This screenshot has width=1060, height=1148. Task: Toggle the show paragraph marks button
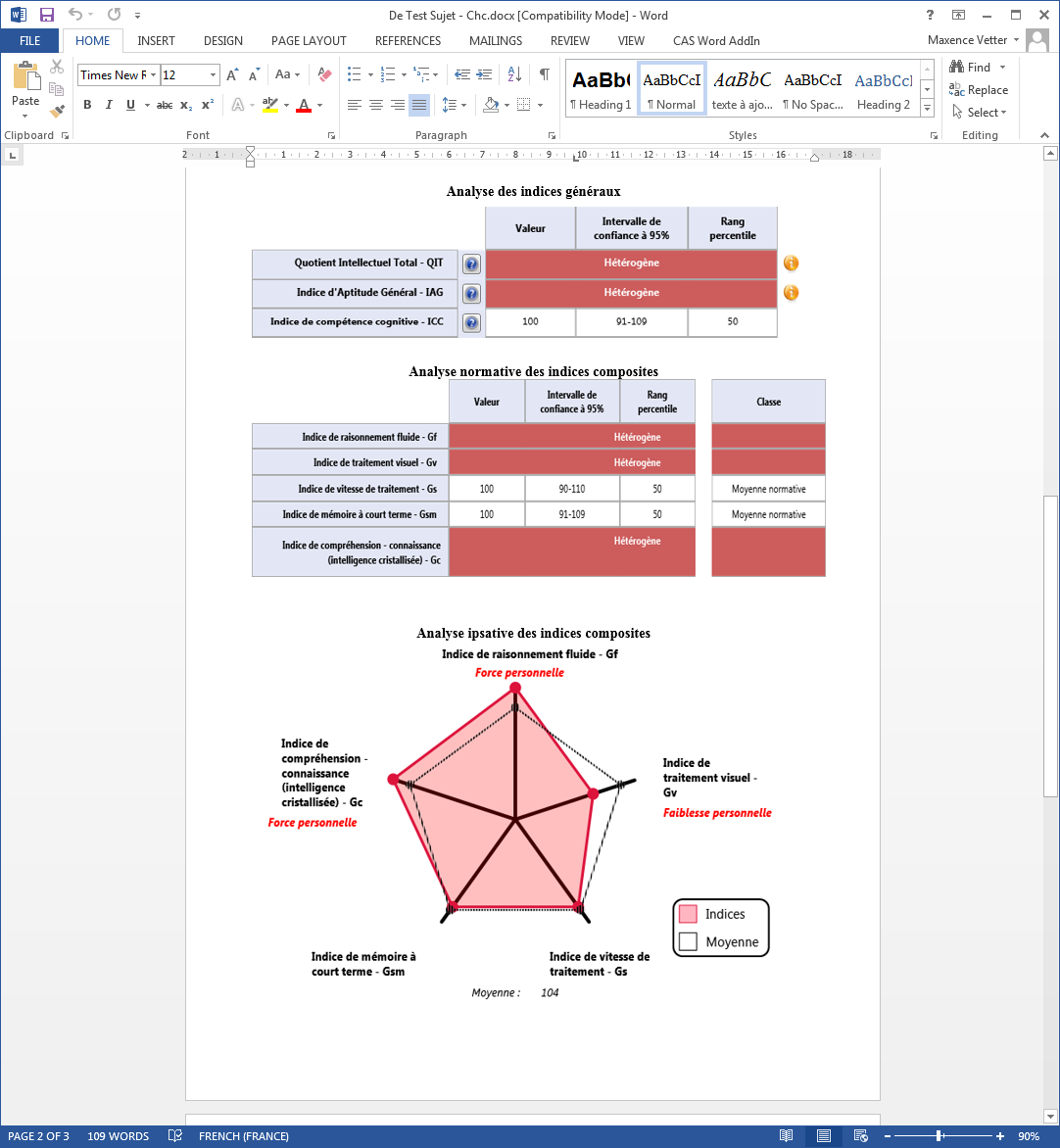pyautogui.click(x=544, y=75)
